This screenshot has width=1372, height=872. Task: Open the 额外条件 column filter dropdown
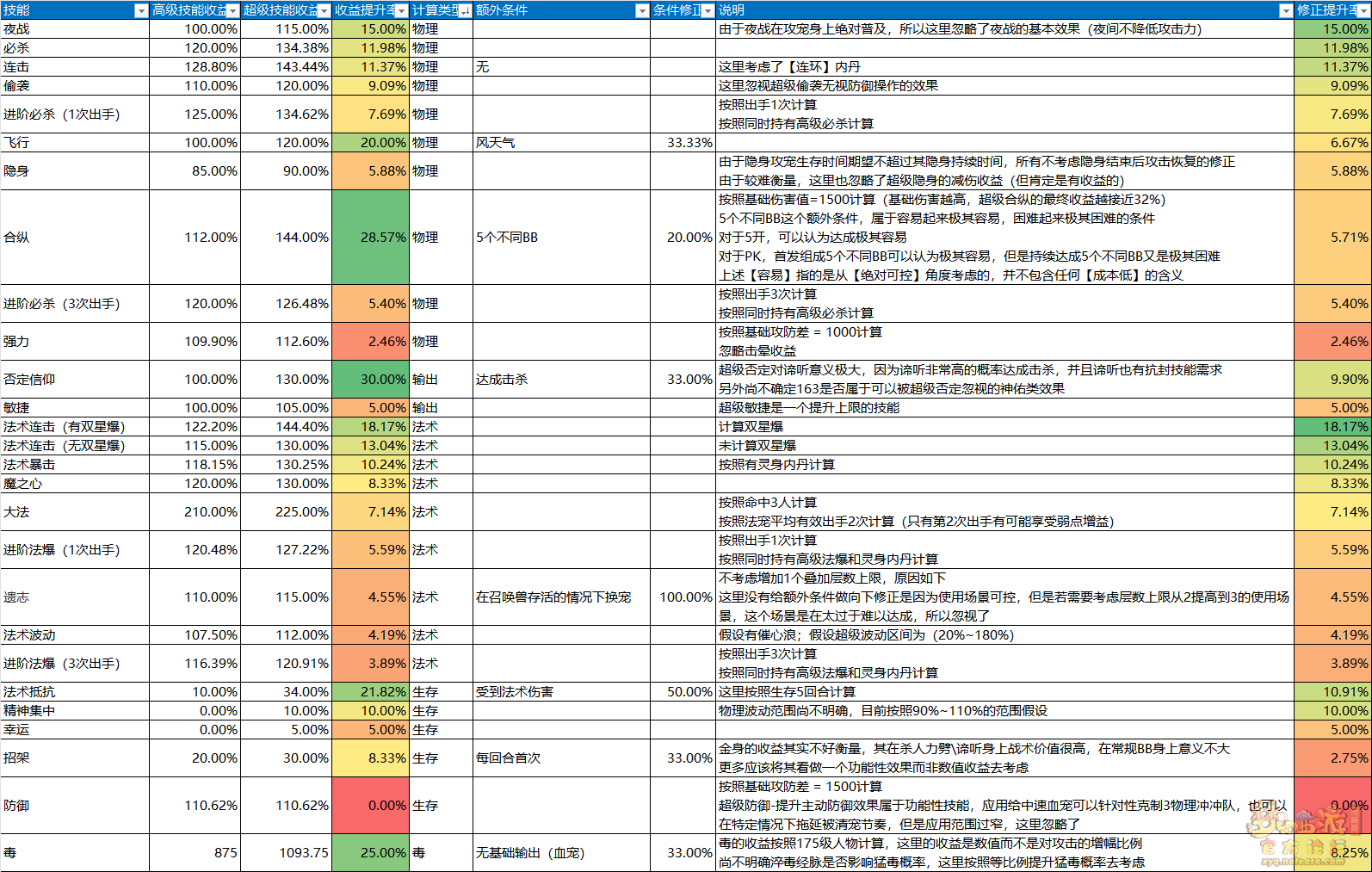[x=642, y=11]
